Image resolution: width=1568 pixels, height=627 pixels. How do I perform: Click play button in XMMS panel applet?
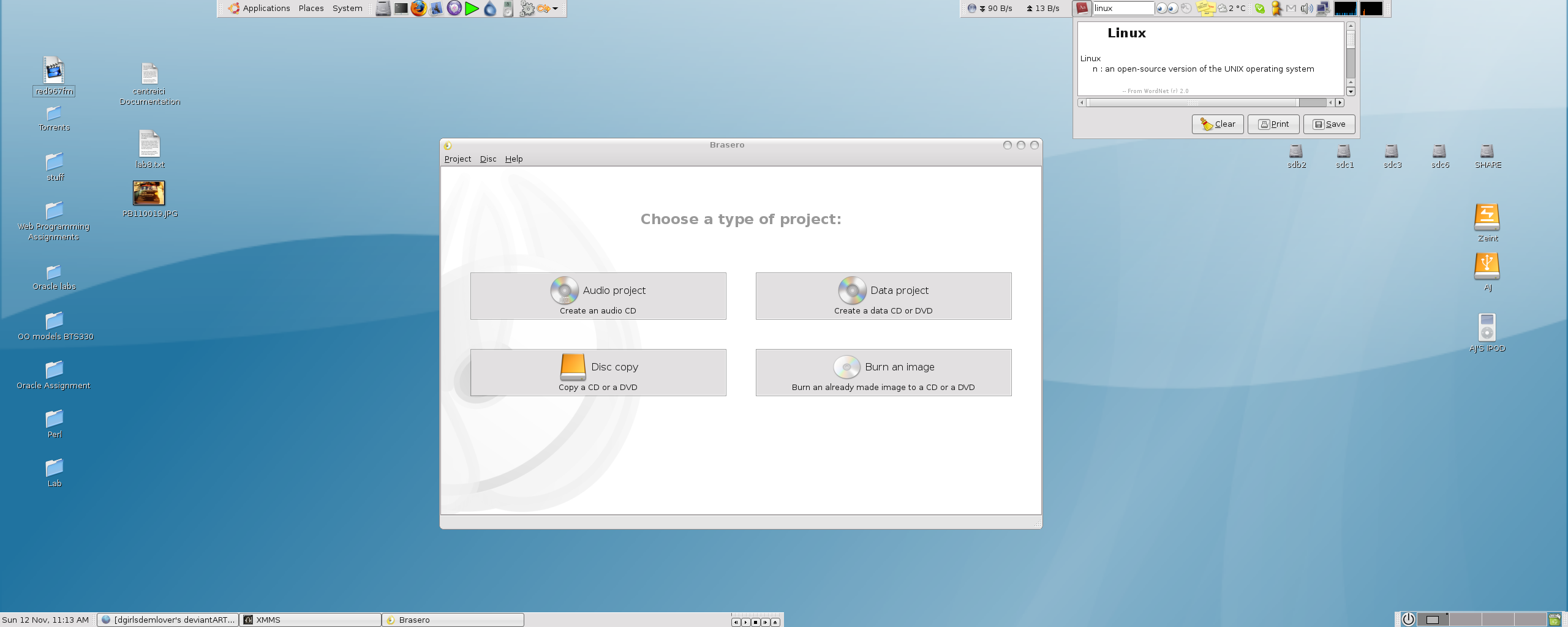click(745, 622)
